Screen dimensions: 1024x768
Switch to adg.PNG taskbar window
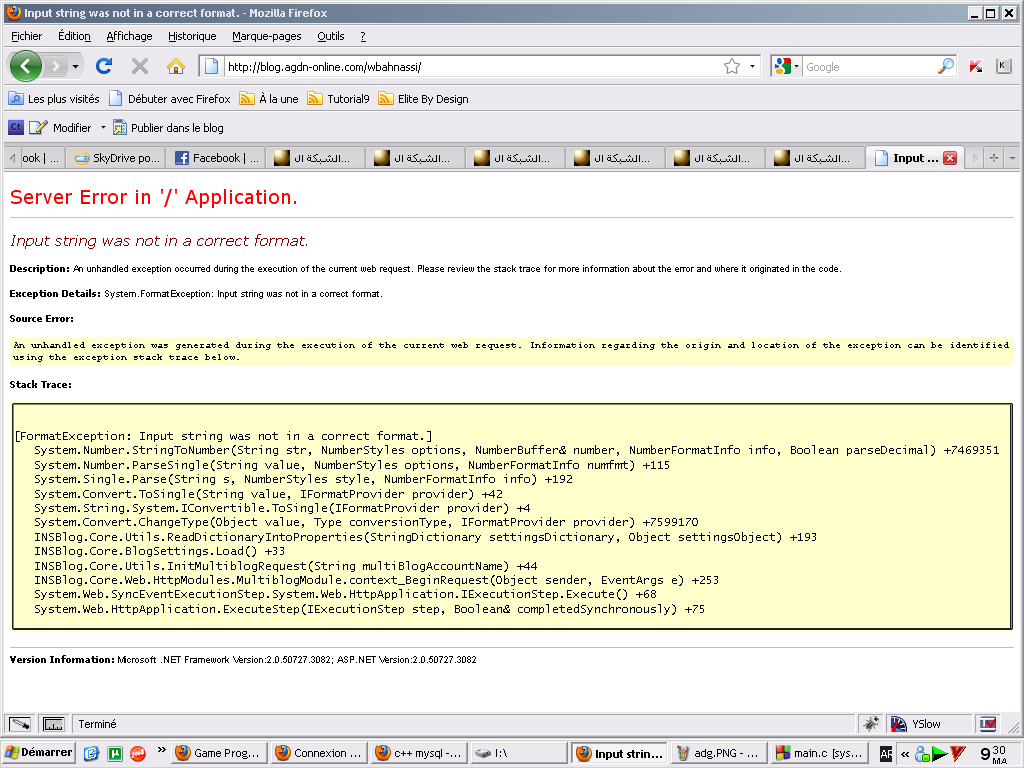718,753
